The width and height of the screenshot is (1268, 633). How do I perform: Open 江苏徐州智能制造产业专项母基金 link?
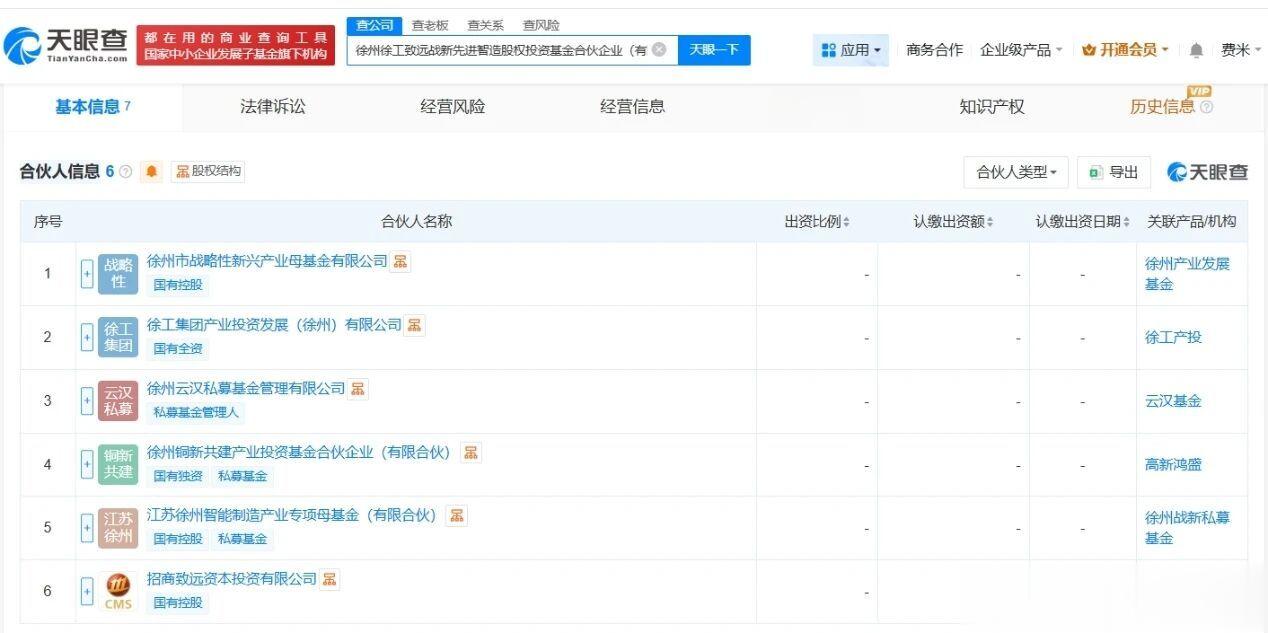pos(292,515)
